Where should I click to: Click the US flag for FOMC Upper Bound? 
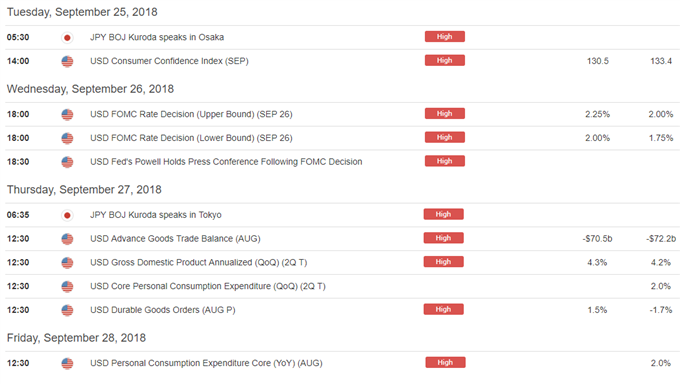point(67,115)
